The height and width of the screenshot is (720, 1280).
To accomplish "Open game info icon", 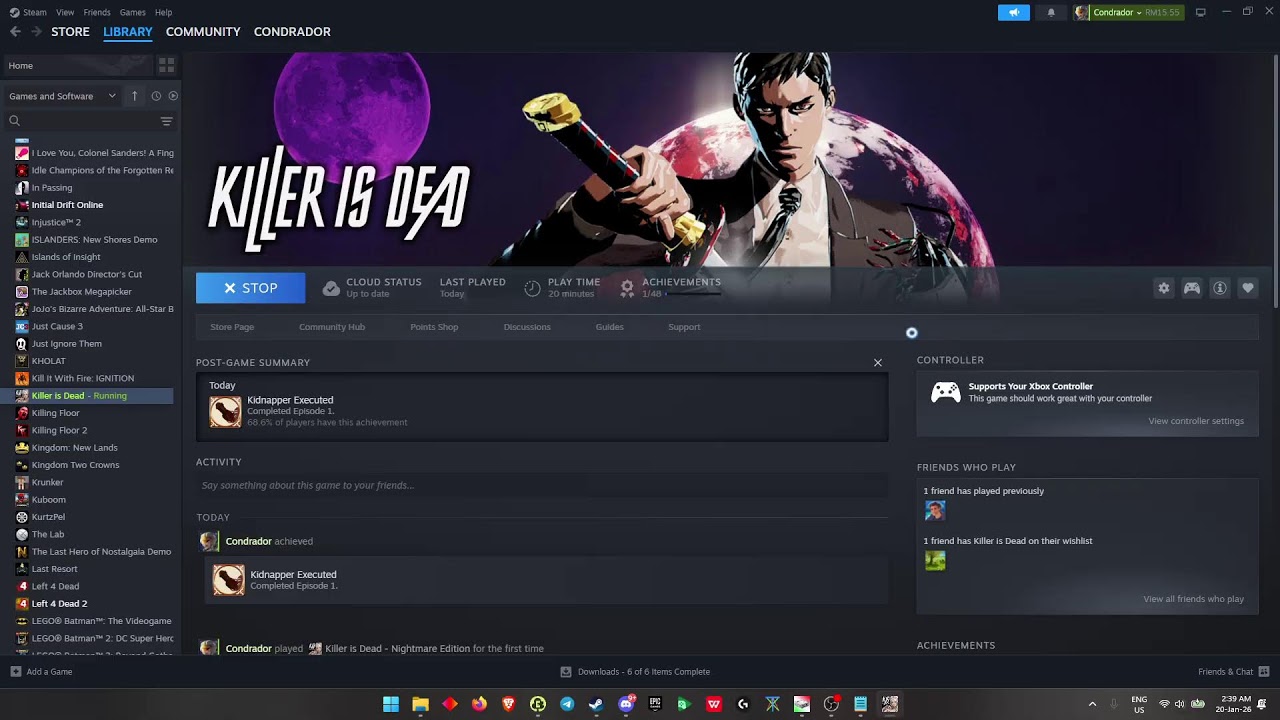I will click(x=1220, y=288).
